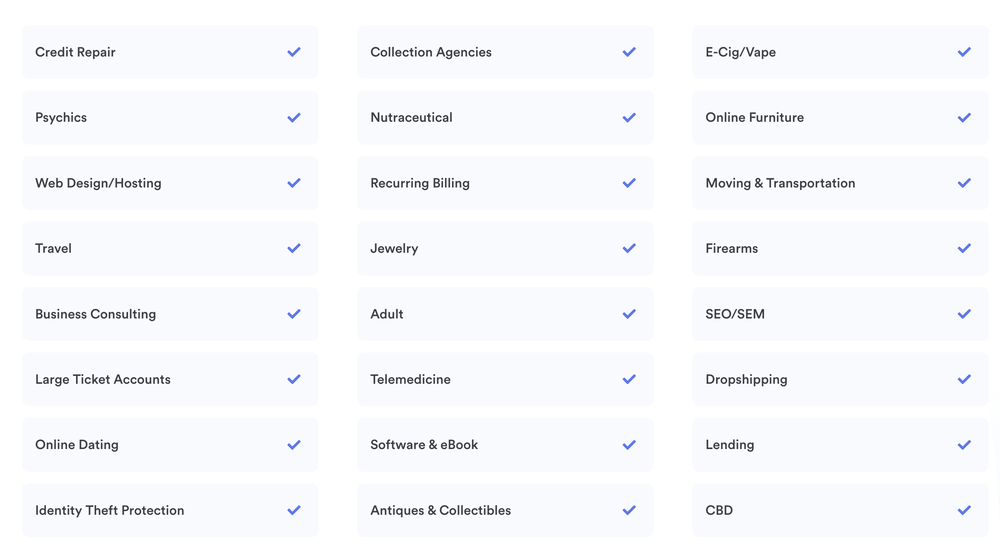Click the checkmark next to Dropshipping
1000x551 pixels.
(964, 380)
